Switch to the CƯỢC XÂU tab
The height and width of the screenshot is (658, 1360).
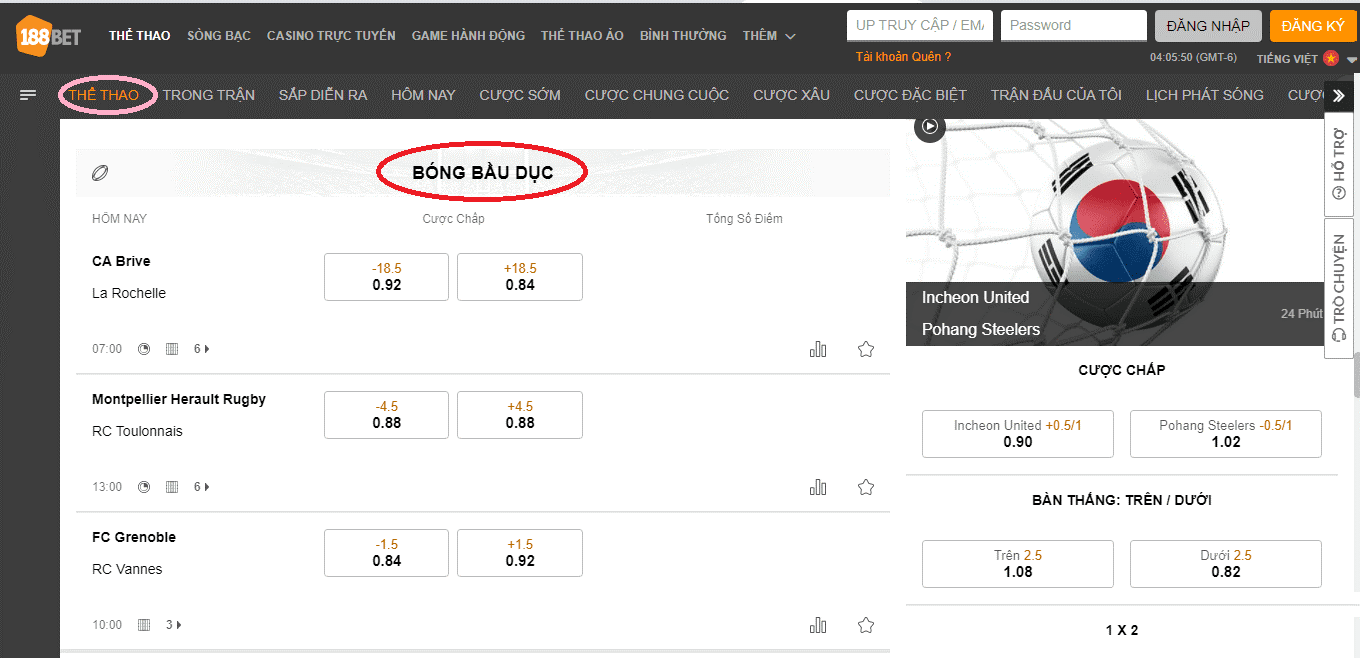pyautogui.click(x=791, y=95)
